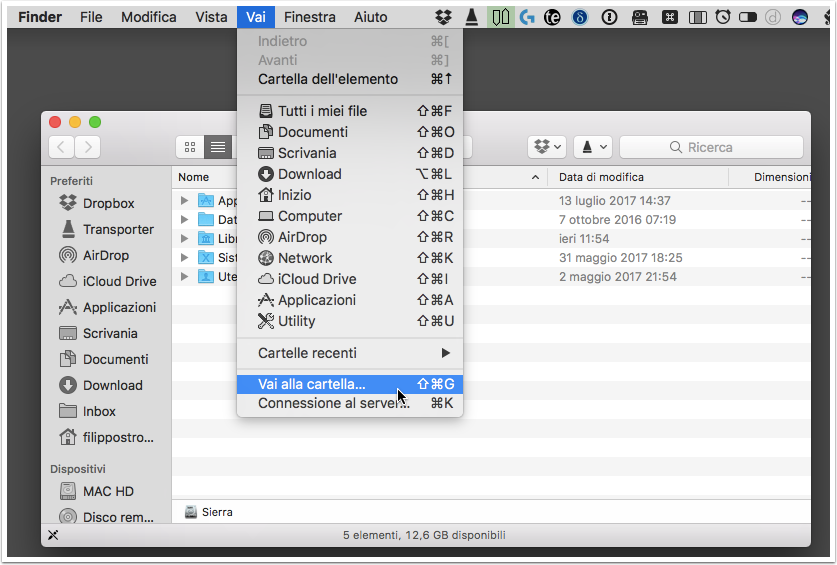The width and height of the screenshot is (837, 565).
Task: Expand the Libr folder row
Action: (184, 239)
